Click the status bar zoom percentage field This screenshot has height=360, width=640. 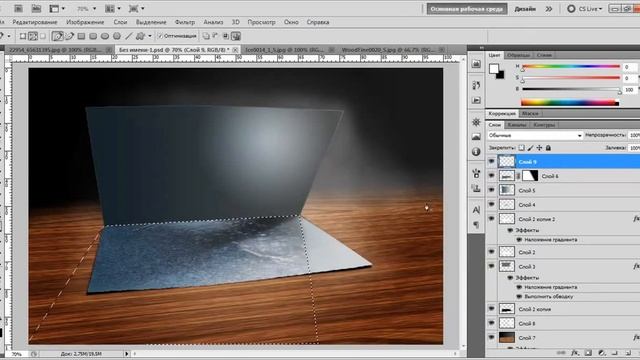16,354
